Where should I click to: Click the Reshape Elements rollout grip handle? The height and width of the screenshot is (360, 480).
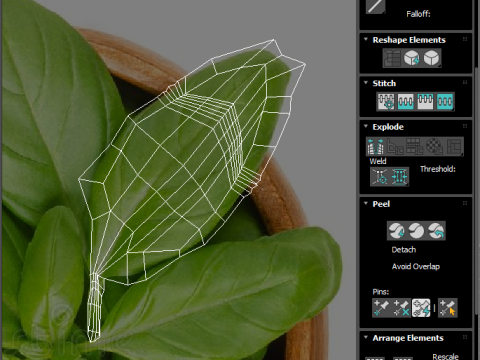465,39
